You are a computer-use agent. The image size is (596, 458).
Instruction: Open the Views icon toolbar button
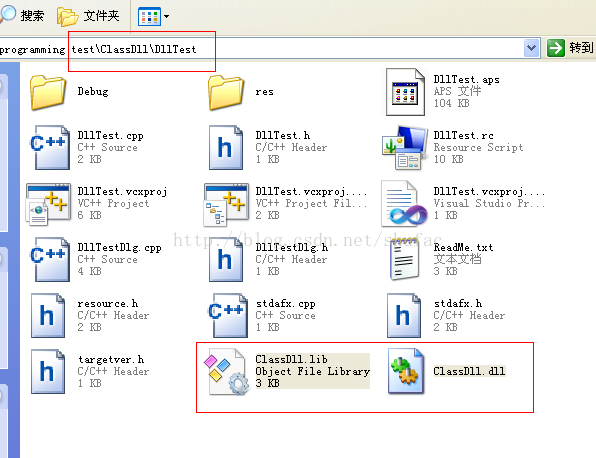[149, 16]
